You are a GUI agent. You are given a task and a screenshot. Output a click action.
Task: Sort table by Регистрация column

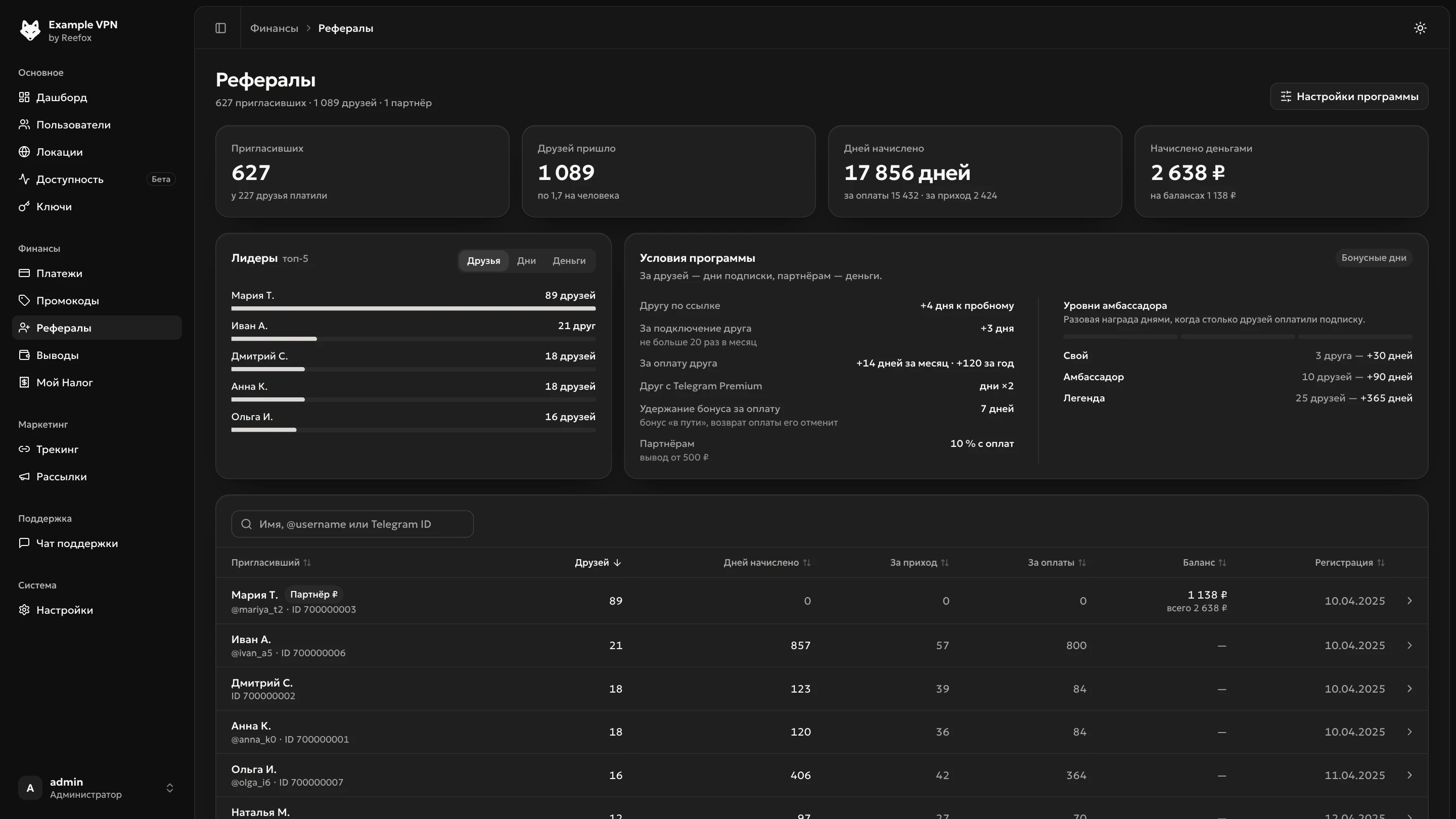(1350, 562)
